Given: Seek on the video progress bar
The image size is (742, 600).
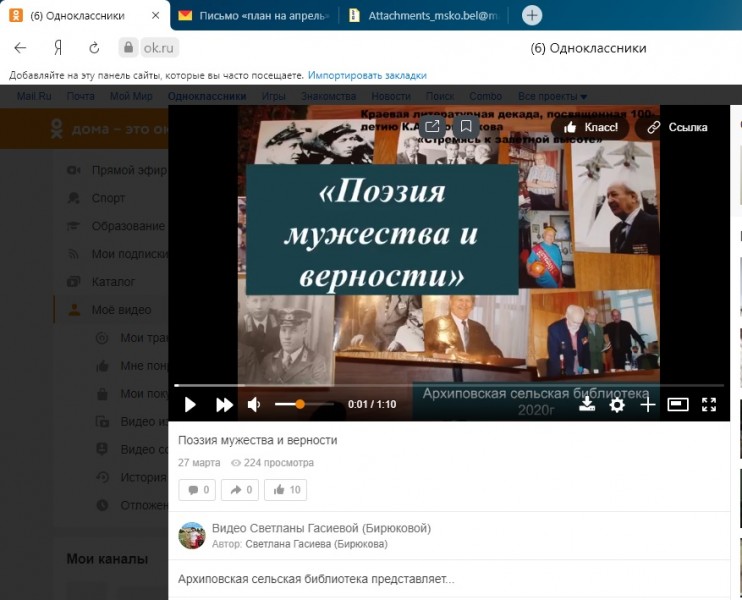Looking at the screenshot, I should (x=449, y=386).
